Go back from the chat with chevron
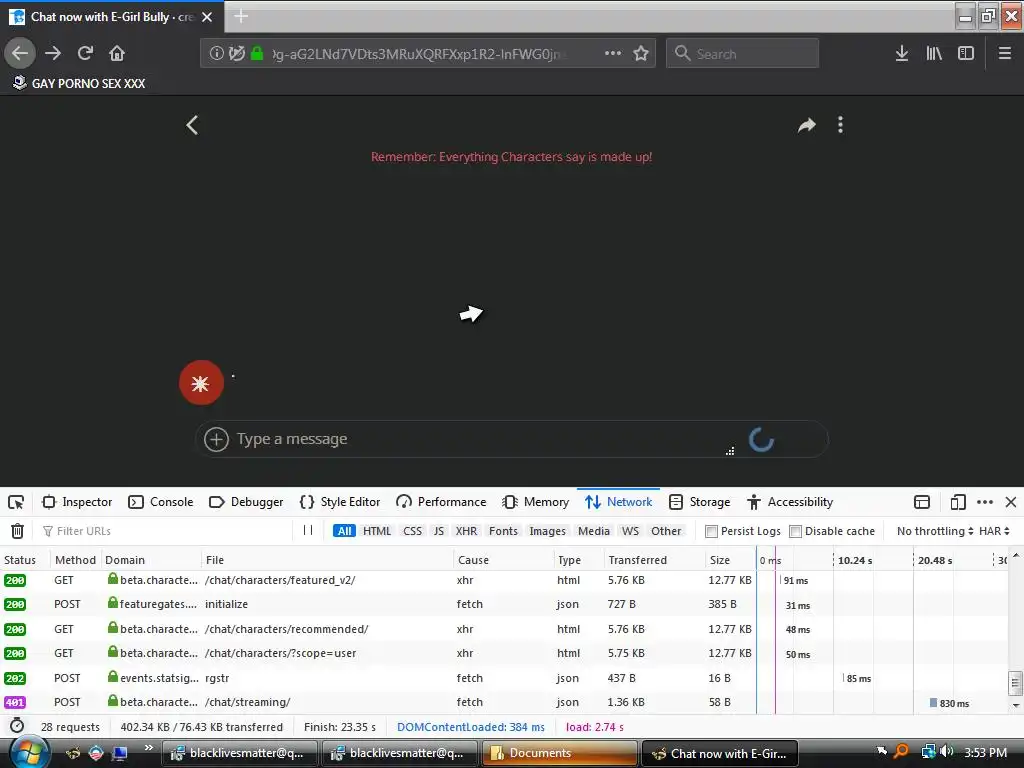Viewport: 1024px width, 768px height. [192, 125]
